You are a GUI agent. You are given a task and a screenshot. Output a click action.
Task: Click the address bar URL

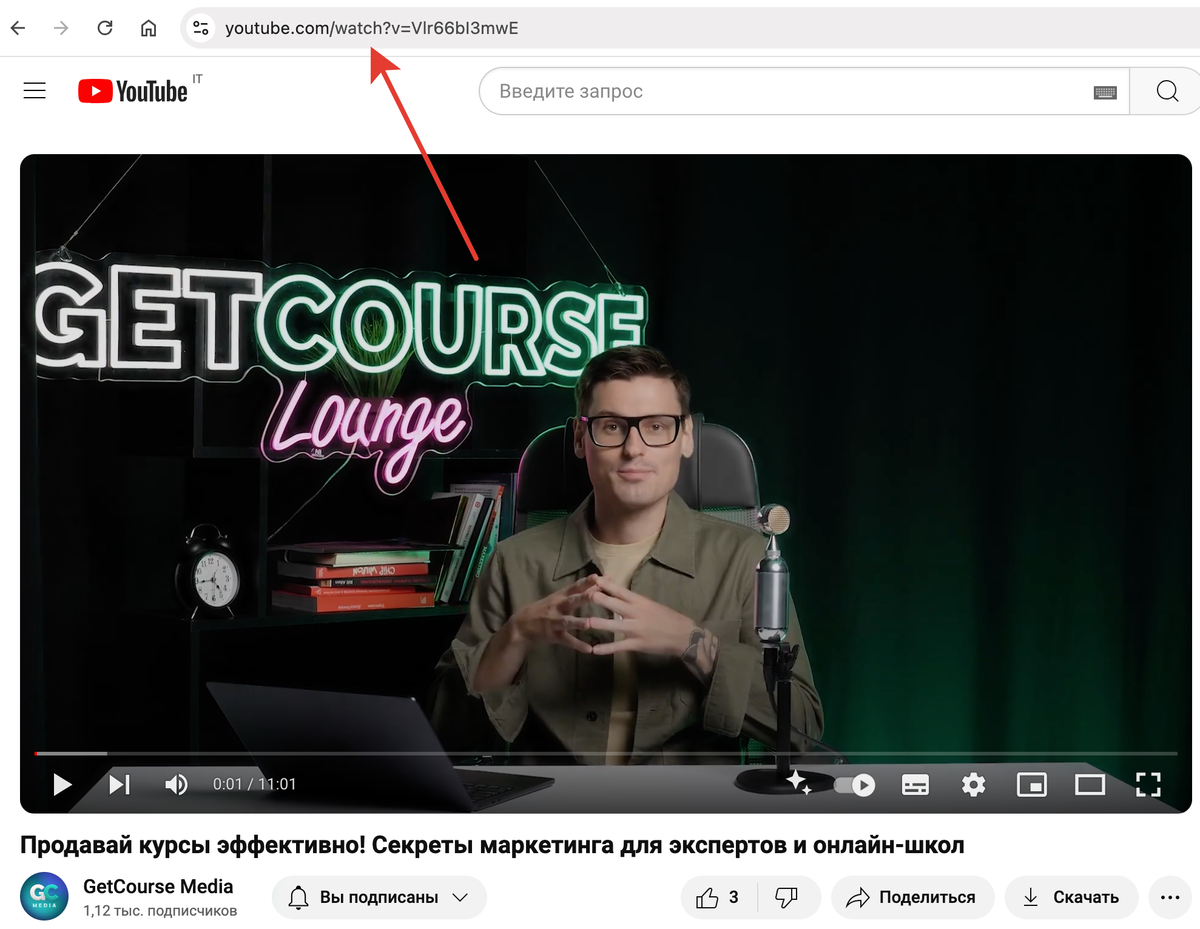(372, 28)
